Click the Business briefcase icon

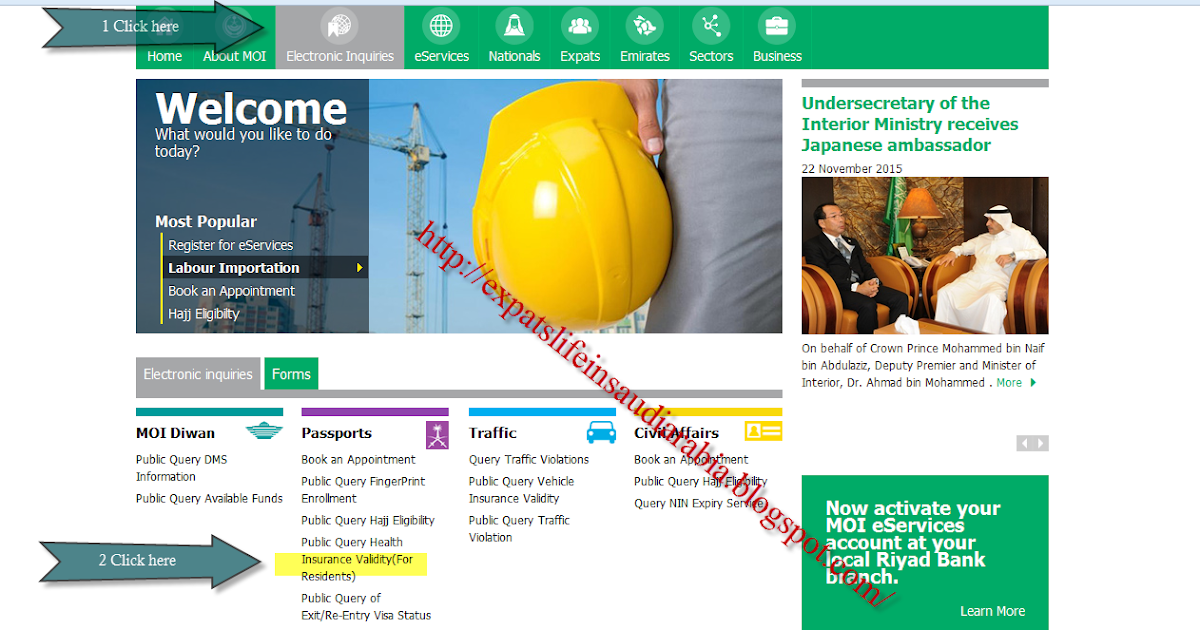point(777,27)
